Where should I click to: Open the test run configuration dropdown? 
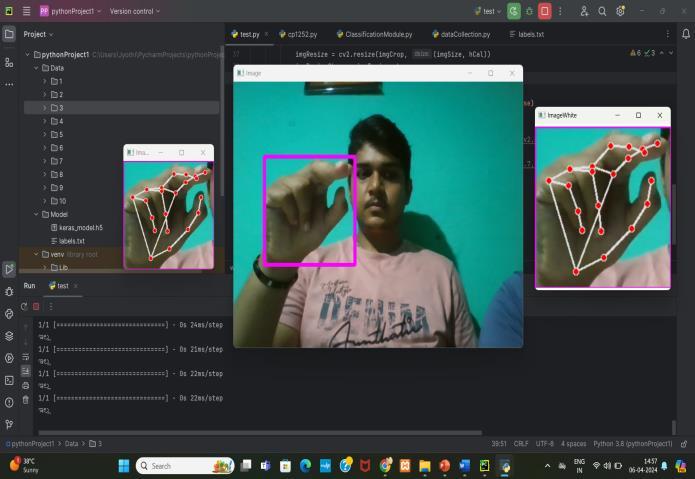[x=488, y=11]
